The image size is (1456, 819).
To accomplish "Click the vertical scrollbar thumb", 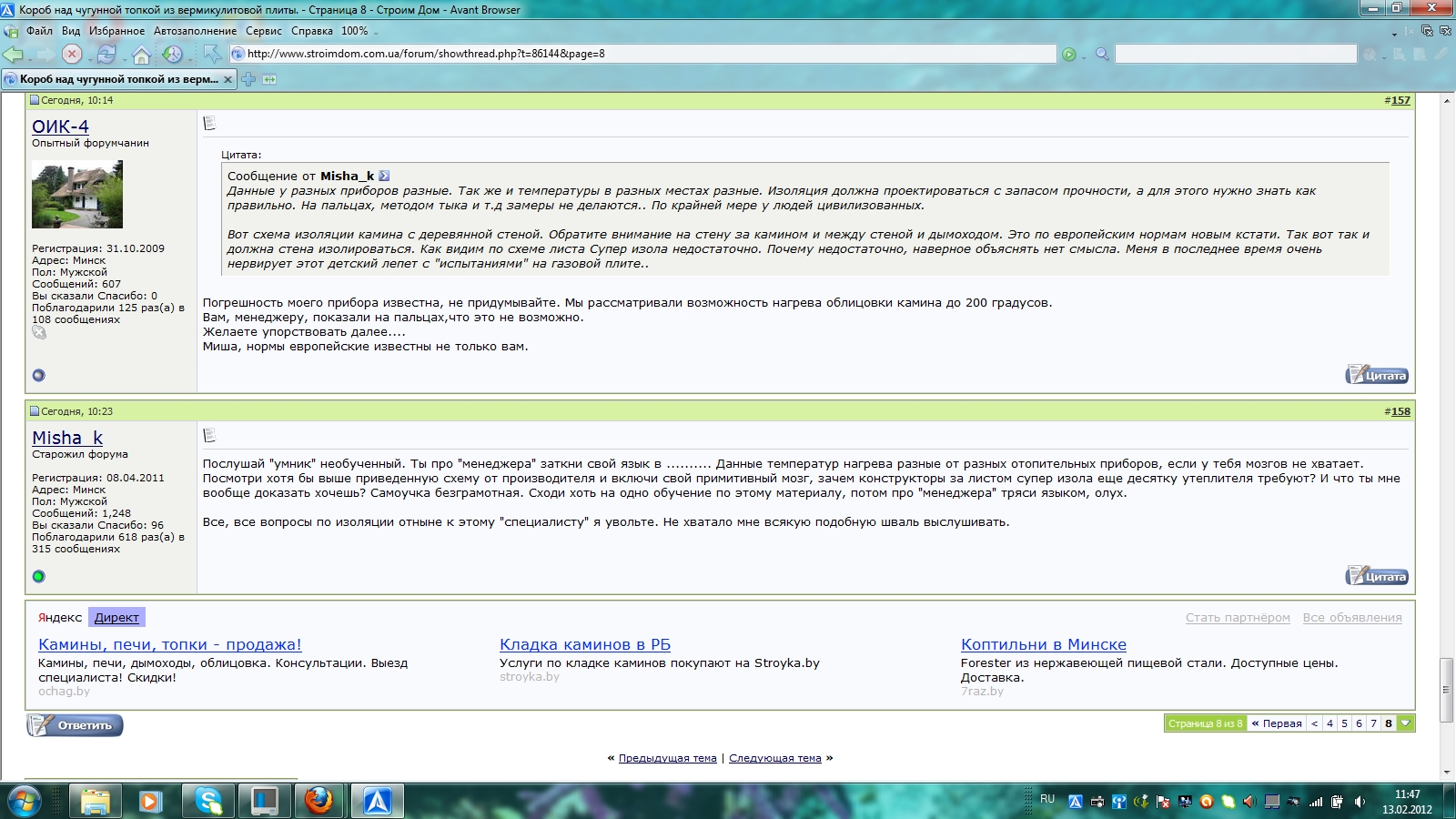I will pos(1446,689).
